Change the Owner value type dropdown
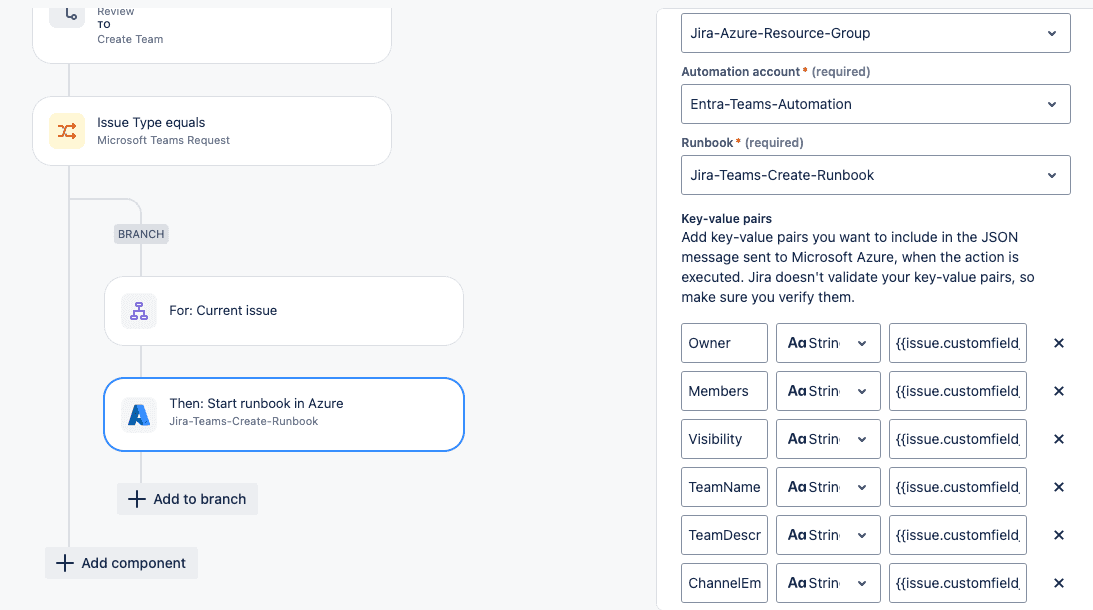This screenshot has height=610, width=1093. click(828, 343)
